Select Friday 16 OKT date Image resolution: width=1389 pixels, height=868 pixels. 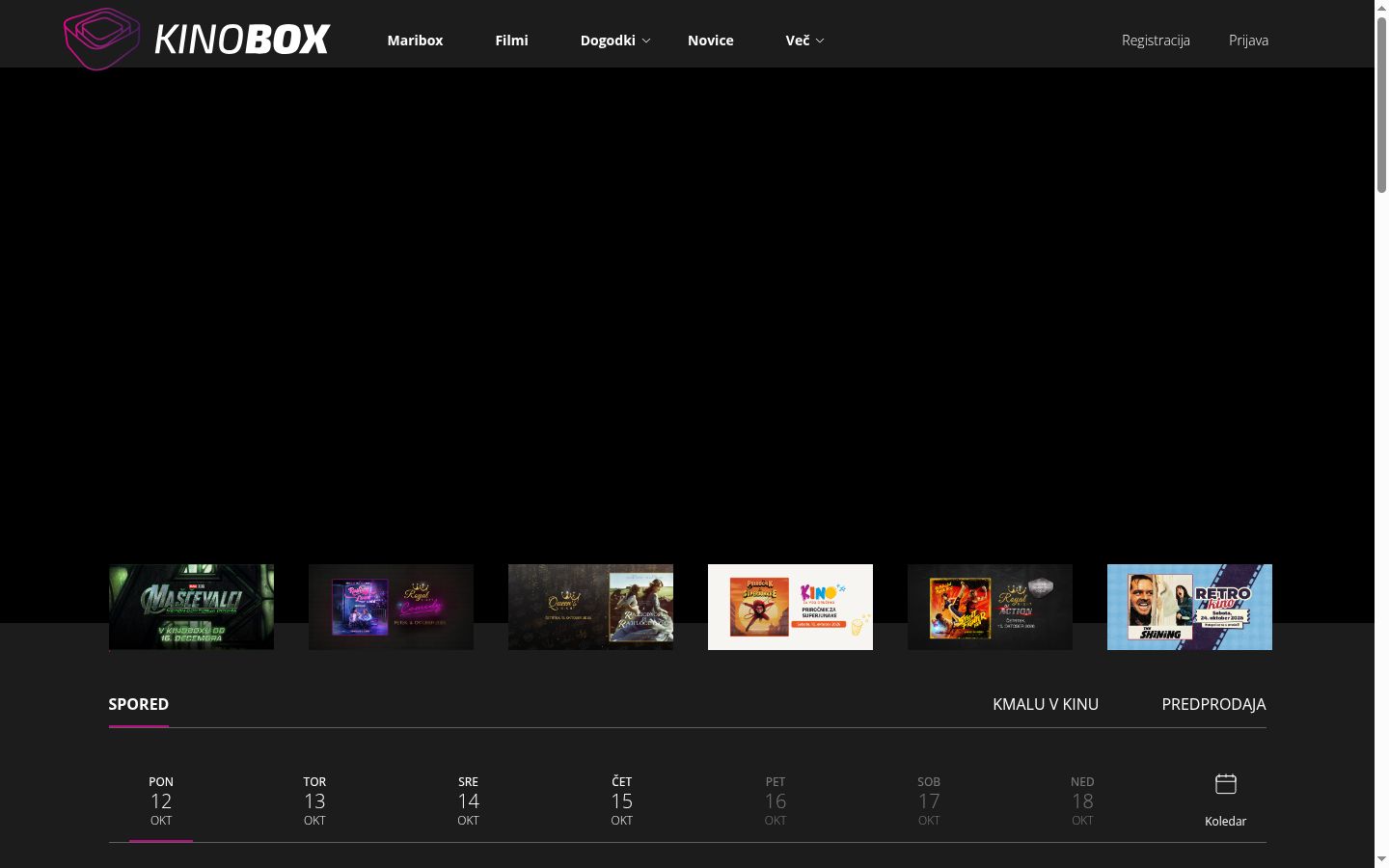pyautogui.click(x=776, y=801)
